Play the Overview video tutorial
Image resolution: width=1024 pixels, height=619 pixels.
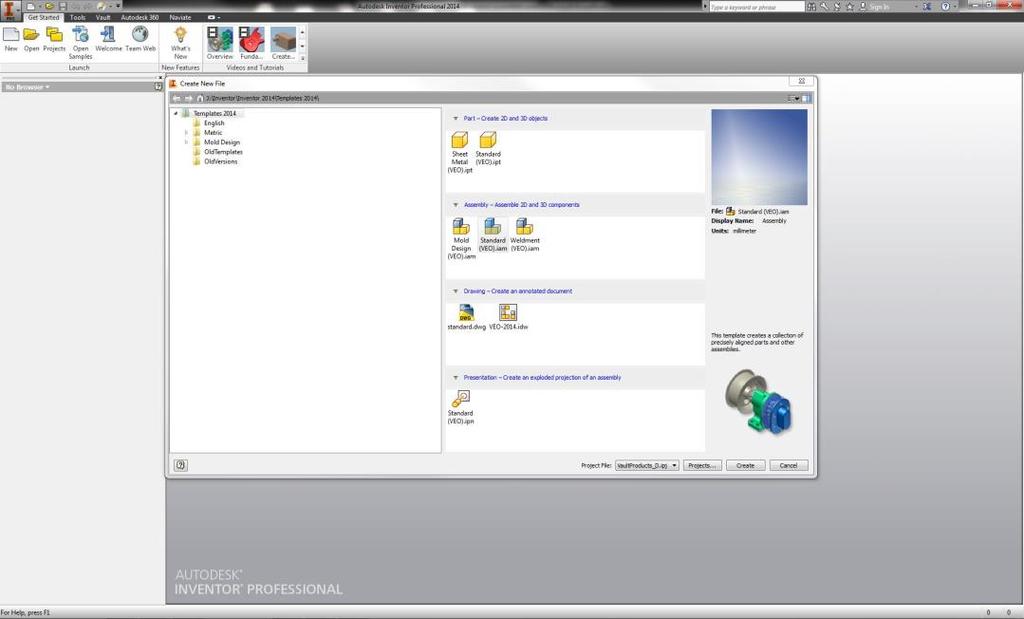click(220, 43)
